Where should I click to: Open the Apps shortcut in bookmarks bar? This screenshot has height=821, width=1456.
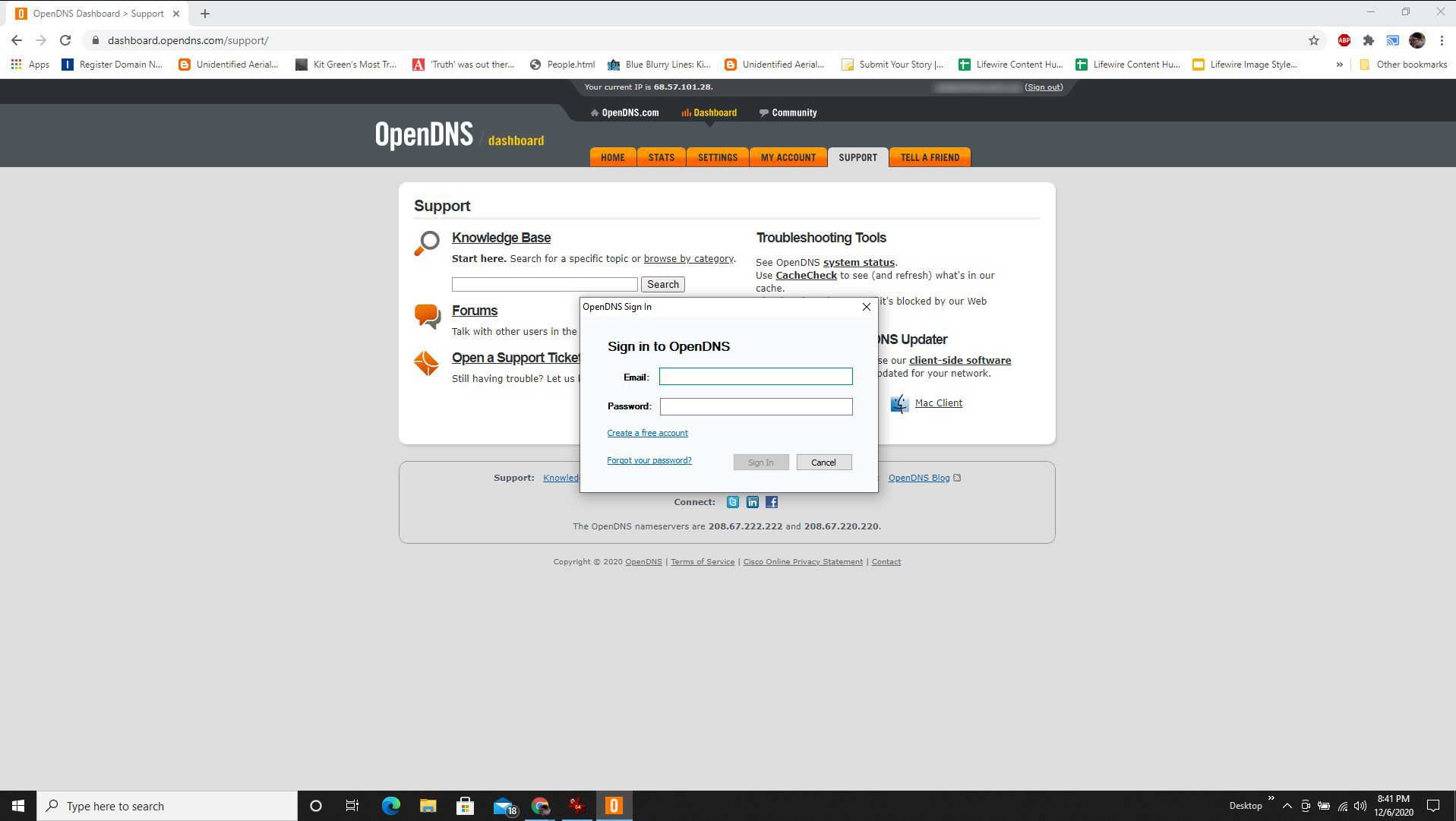(30, 65)
